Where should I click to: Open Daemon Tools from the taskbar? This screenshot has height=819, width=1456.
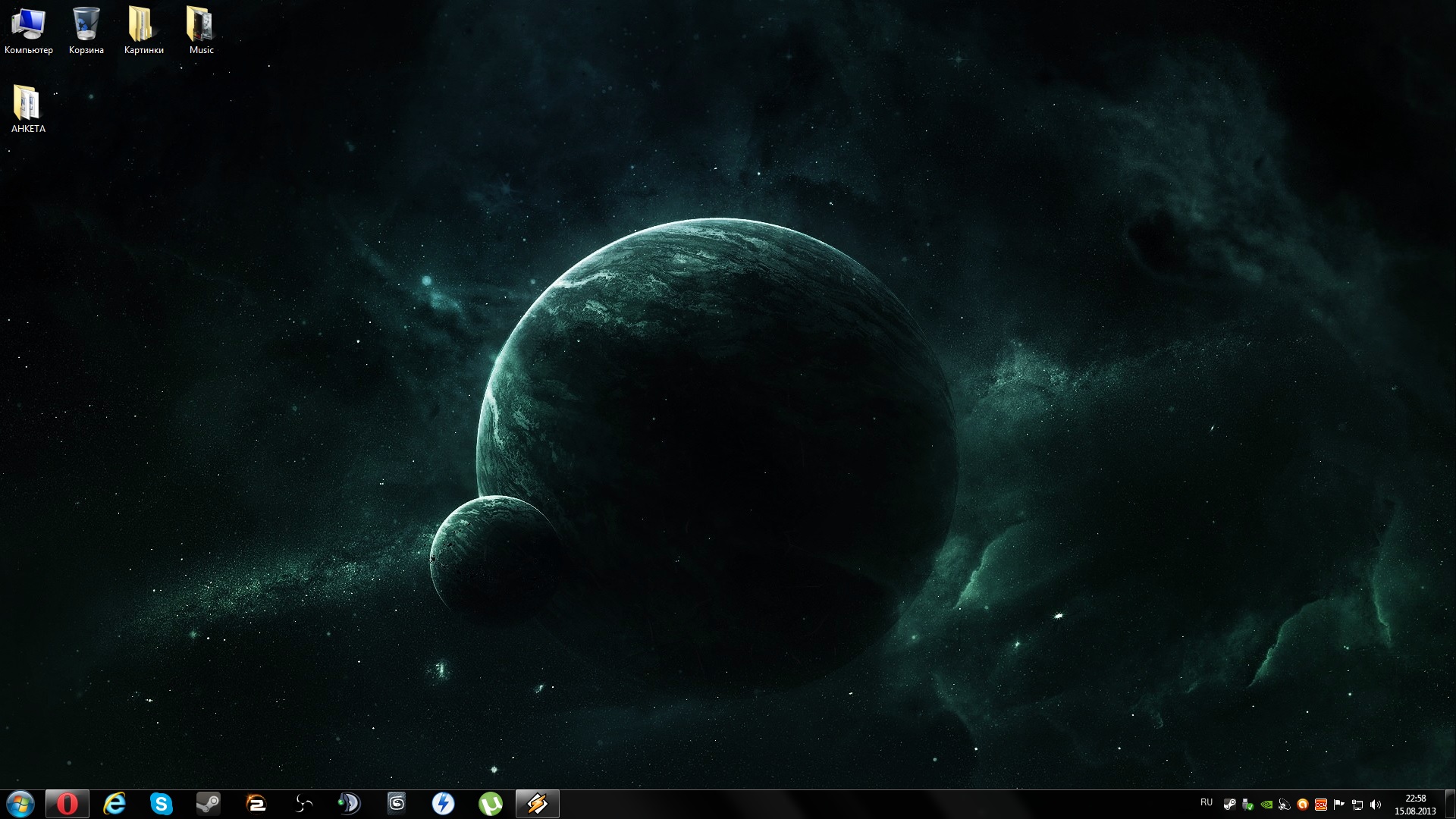click(x=444, y=804)
